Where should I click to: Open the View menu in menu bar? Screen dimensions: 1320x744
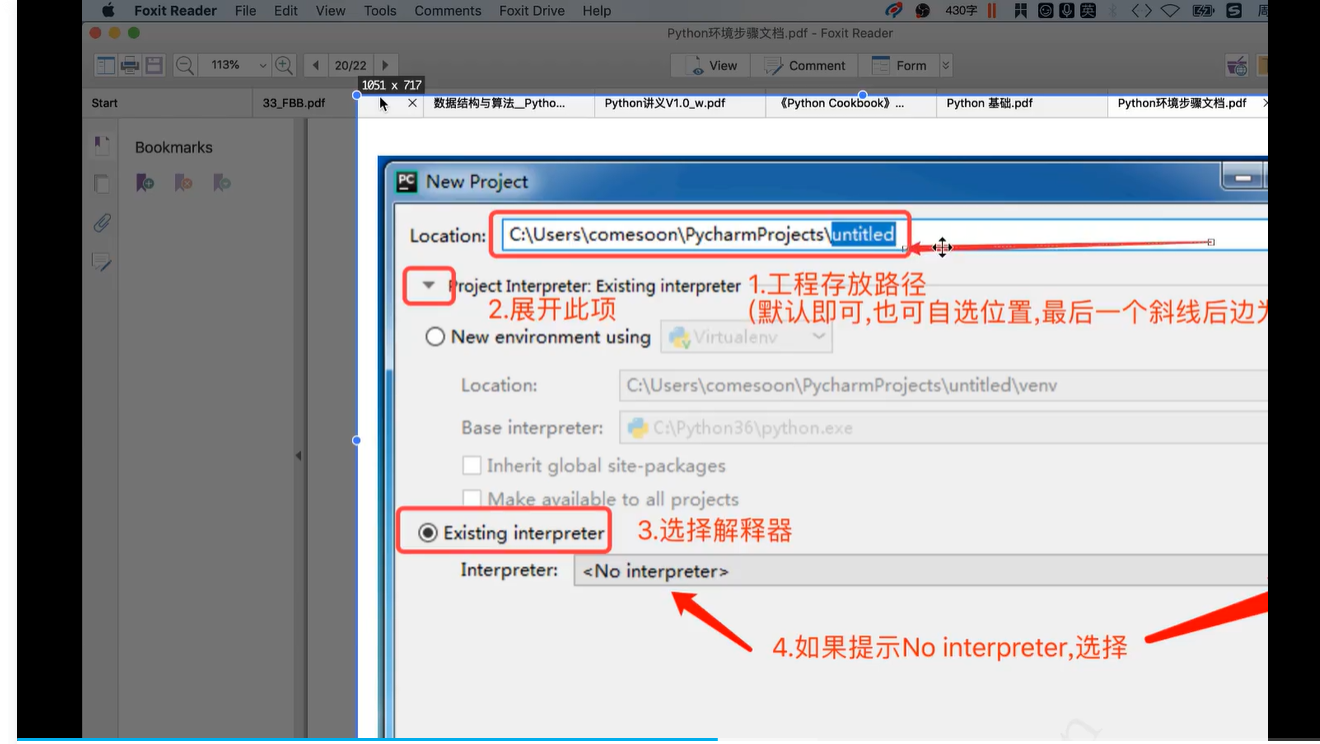pyautogui.click(x=330, y=11)
